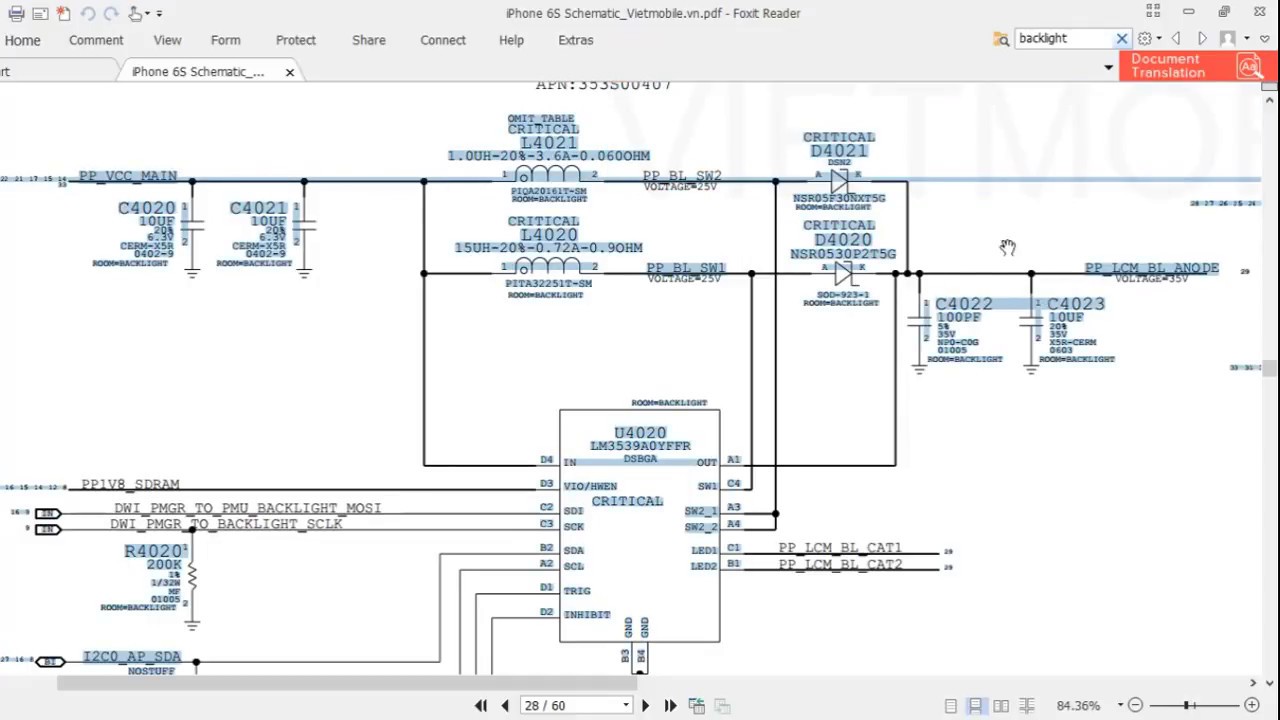Create a new blank PDF via the star-page icon
The image size is (1280, 720).
tap(64, 14)
